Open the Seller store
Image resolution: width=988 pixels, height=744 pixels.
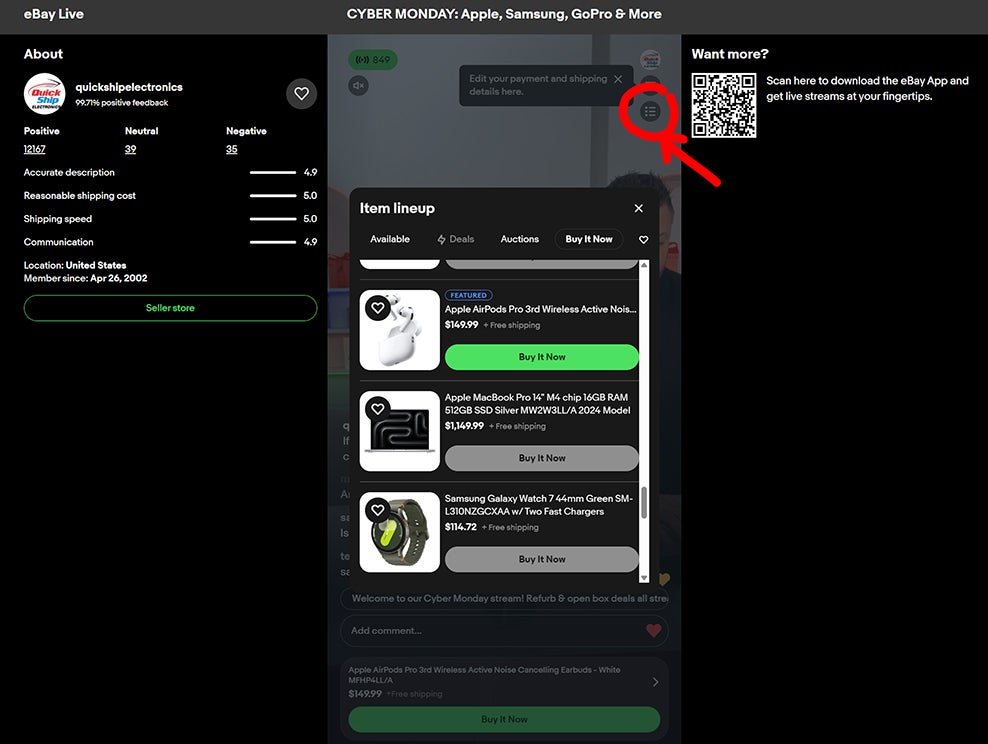click(170, 308)
